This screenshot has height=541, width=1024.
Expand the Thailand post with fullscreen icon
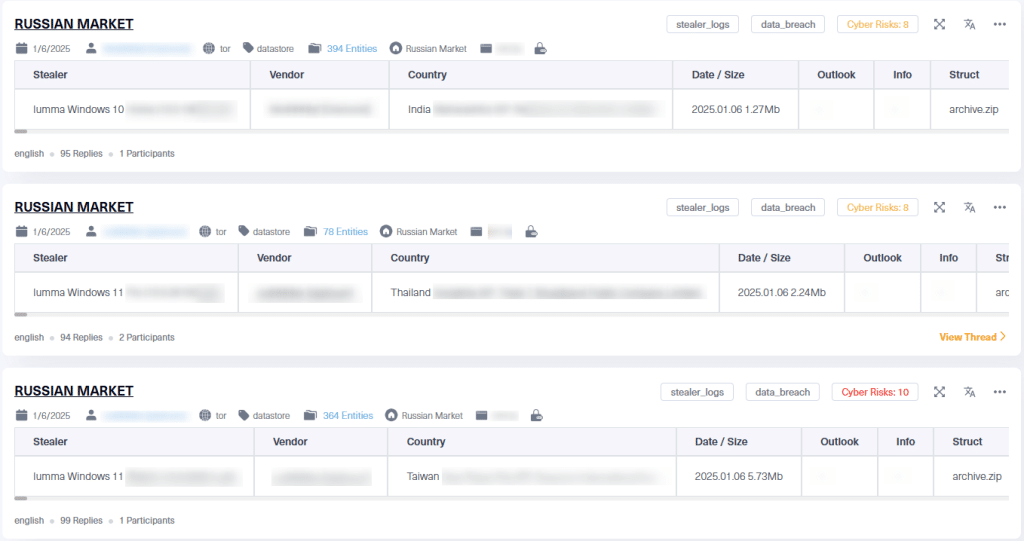(x=939, y=207)
